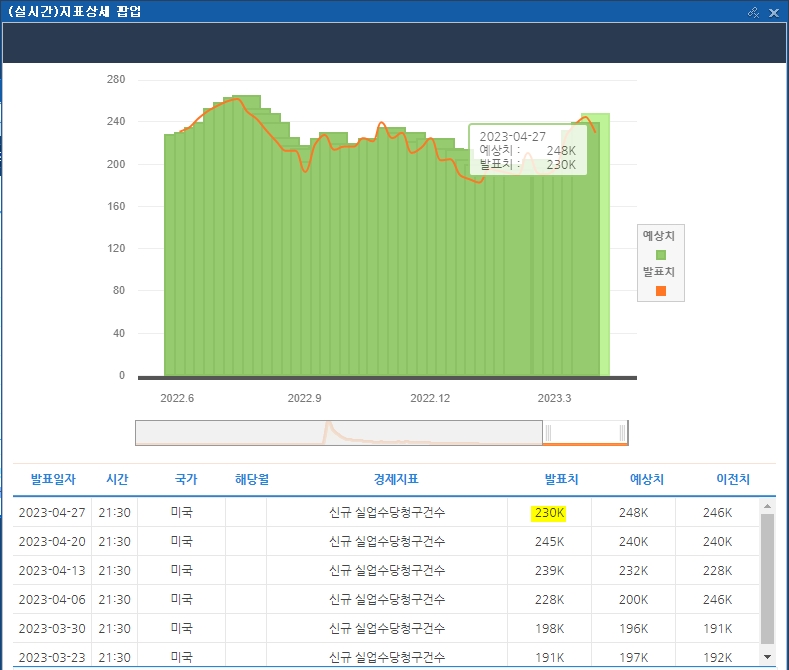
Task: Click the 239K 발표치 cell
Action: click(549, 570)
